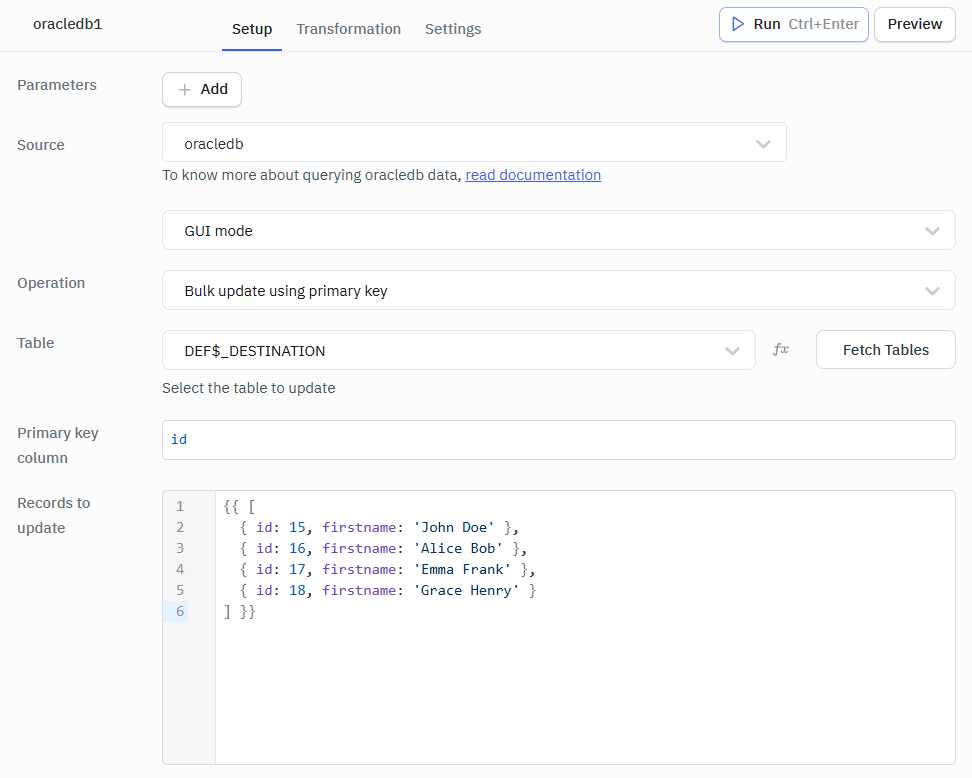The image size is (972, 778).
Task: Expand the GUI mode dropdown
Action: coord(559,230)
